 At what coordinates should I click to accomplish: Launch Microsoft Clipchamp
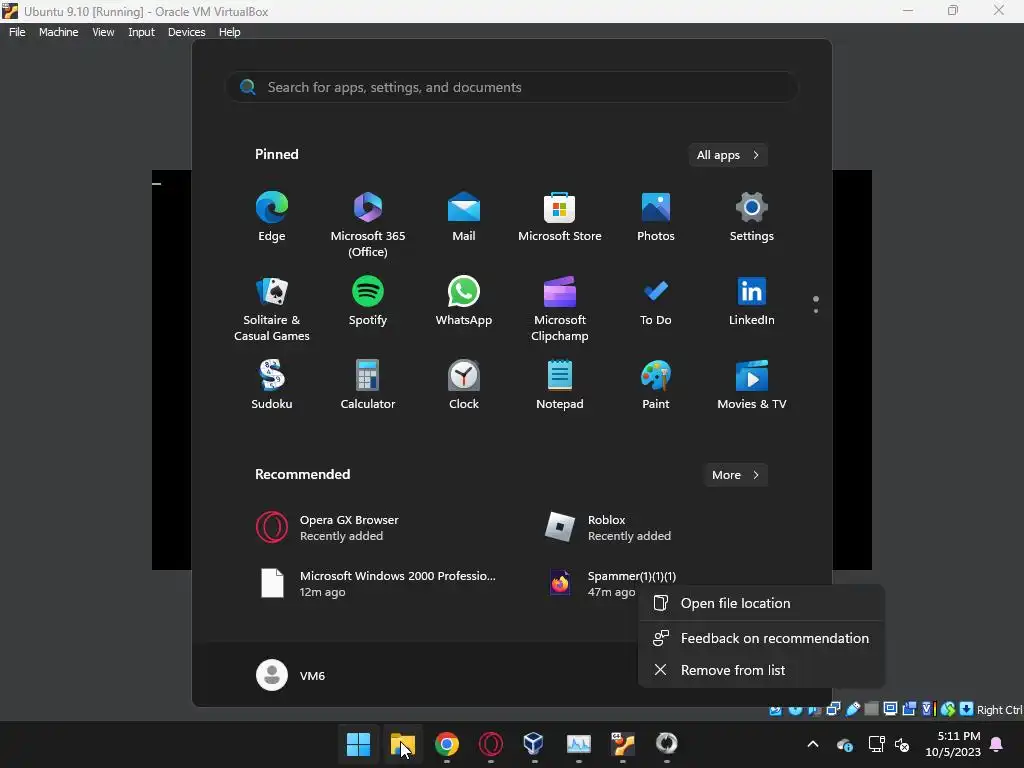(x=560, y=308)
